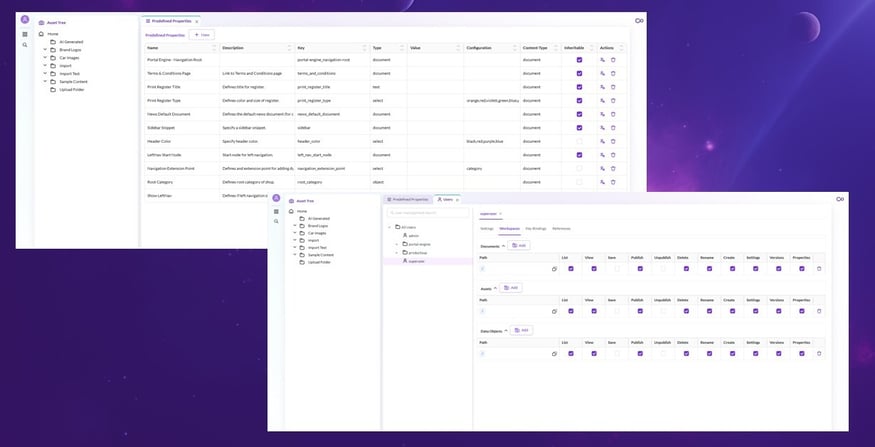Click Add button next to Documents
The width and height of the screenshot is (875, 447).
pyautogui.click(x=519, y=245)
